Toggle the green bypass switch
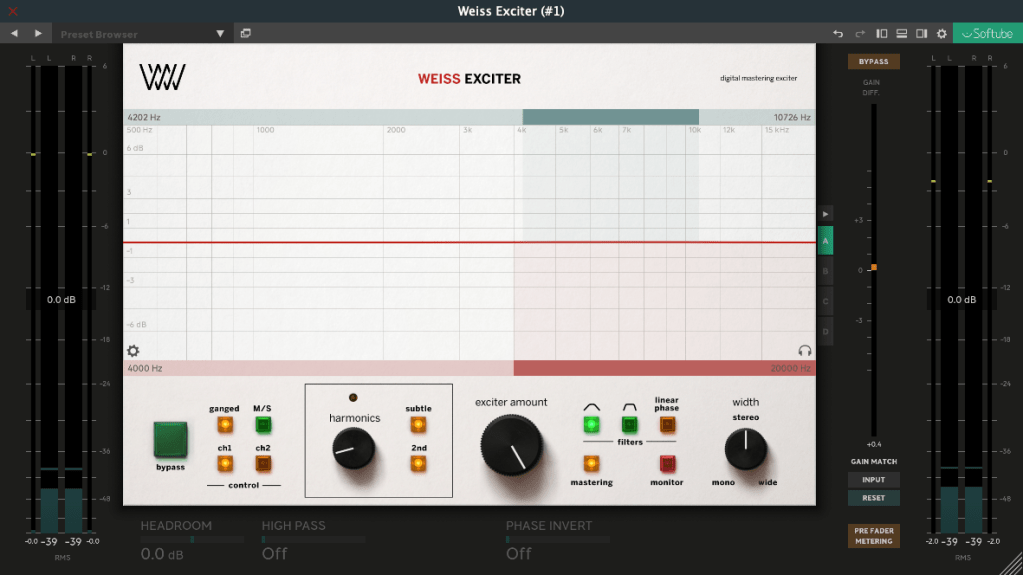1023x575 pixels. [x=170, y=440]
